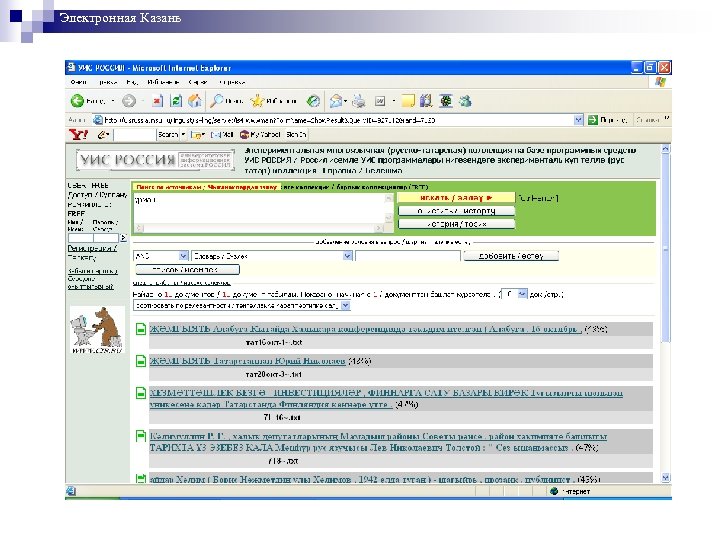Expand the address bar URL dropdown
Viewport: 720px width, 540px height.
(579, 120)
